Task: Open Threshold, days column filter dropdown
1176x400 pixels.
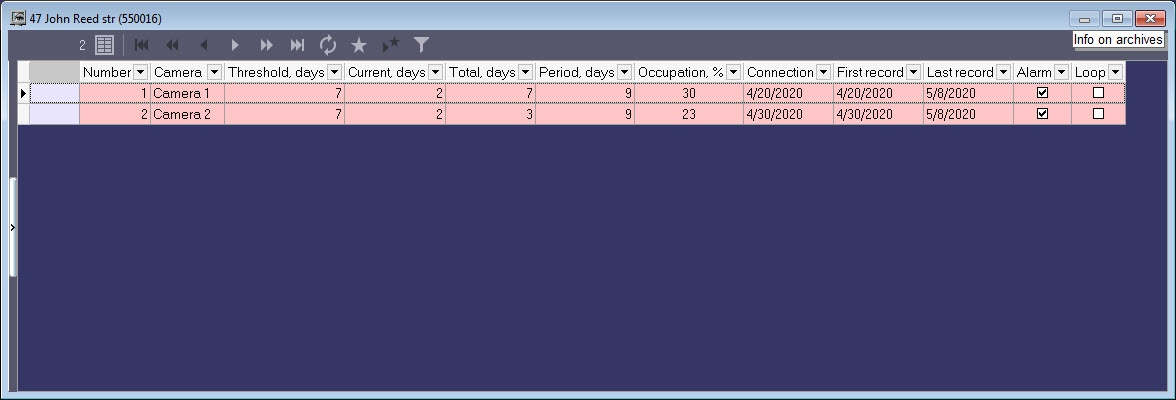Action: click(x=334, y=72)
